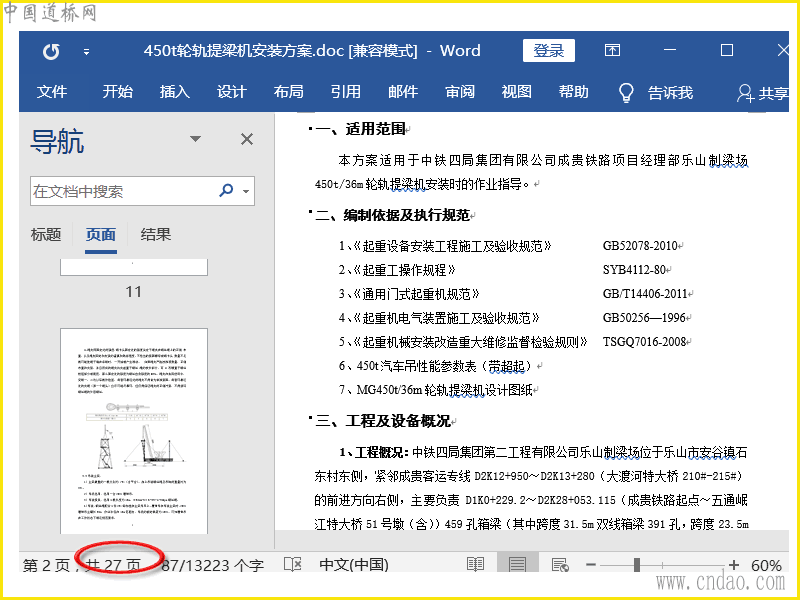Click the 告诉我 lightbulb search
Image resolution: width=800 pixels, height=600 pixels.
click(656, 93)
